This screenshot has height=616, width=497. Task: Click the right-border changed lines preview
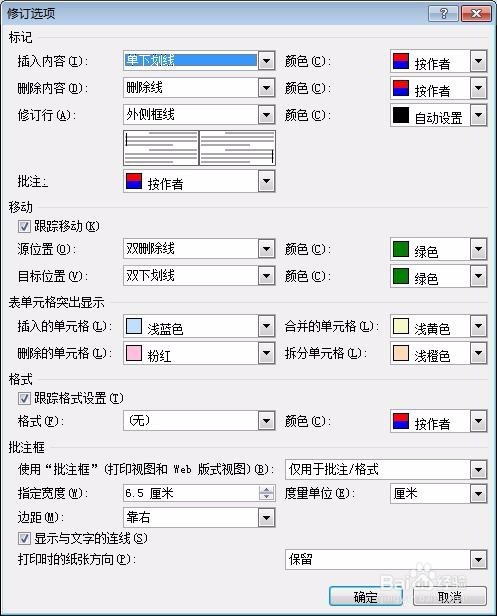(237, 148)
